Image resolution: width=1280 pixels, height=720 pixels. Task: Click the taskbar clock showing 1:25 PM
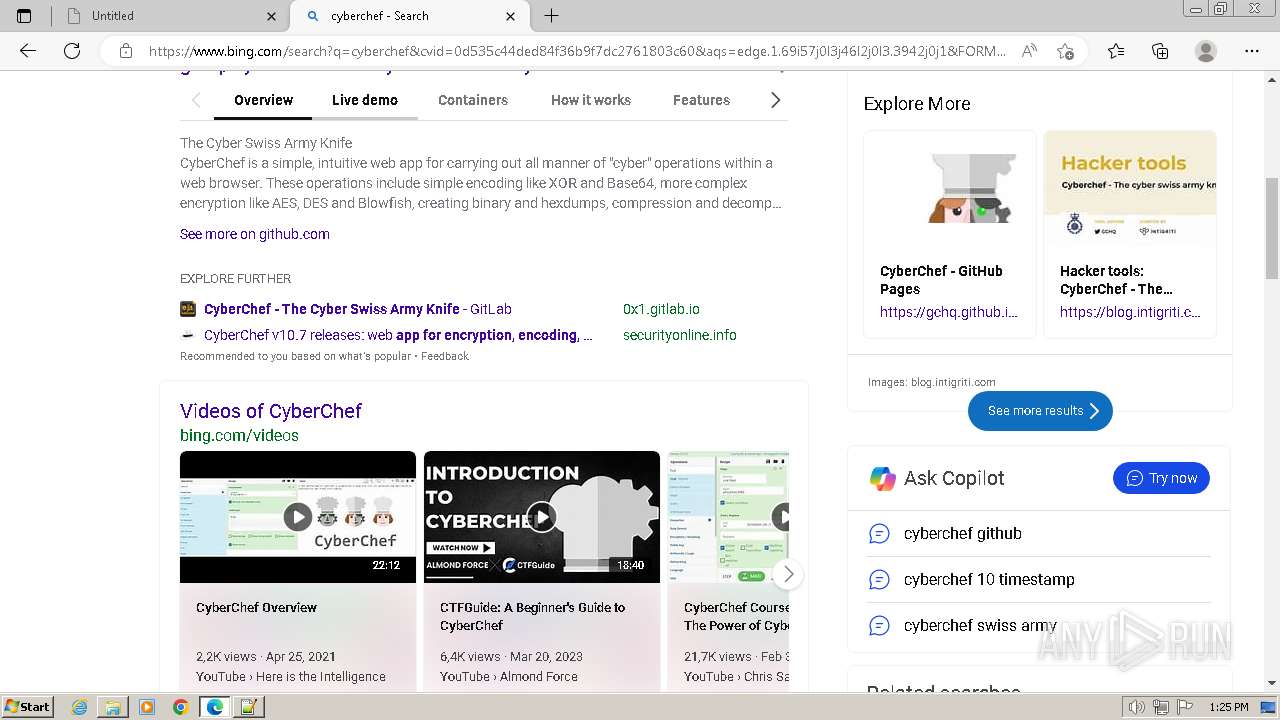click(x=1229, y=707)
